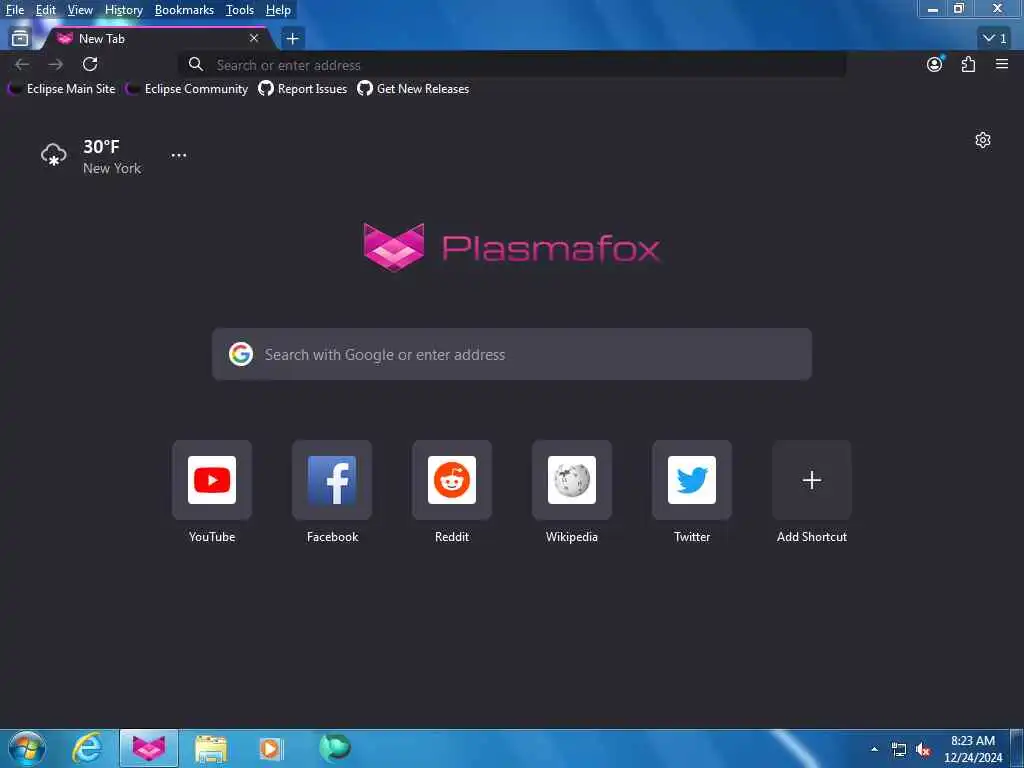
Task: Open the Edit menu
Action: tap(45, 10)
